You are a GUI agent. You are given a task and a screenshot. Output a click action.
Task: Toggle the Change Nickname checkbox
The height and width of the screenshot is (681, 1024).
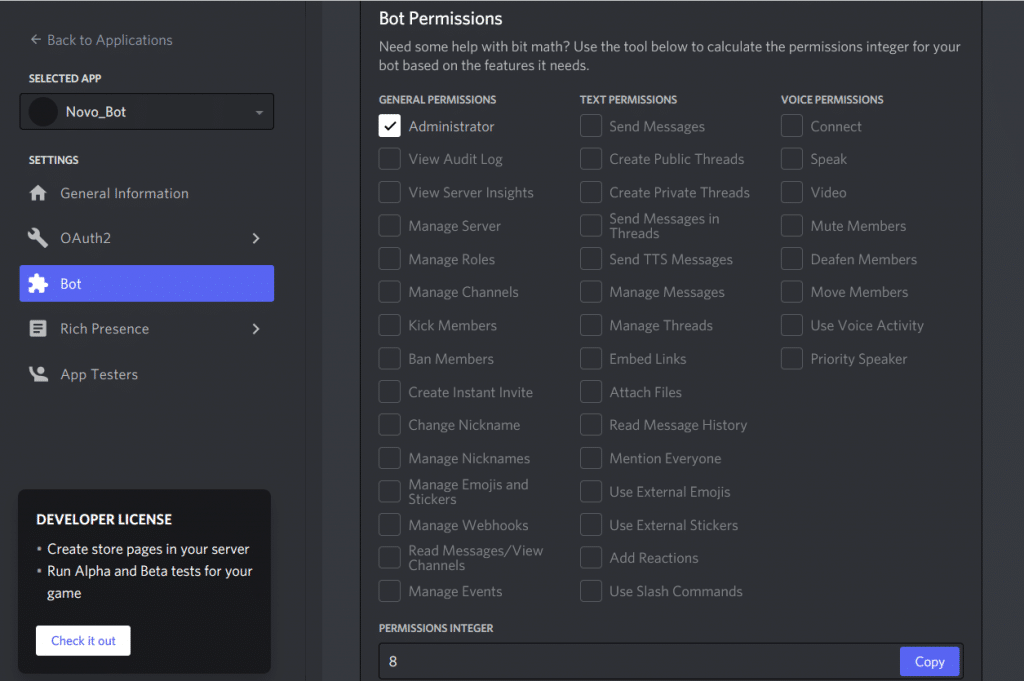click(x=390, y=424)
